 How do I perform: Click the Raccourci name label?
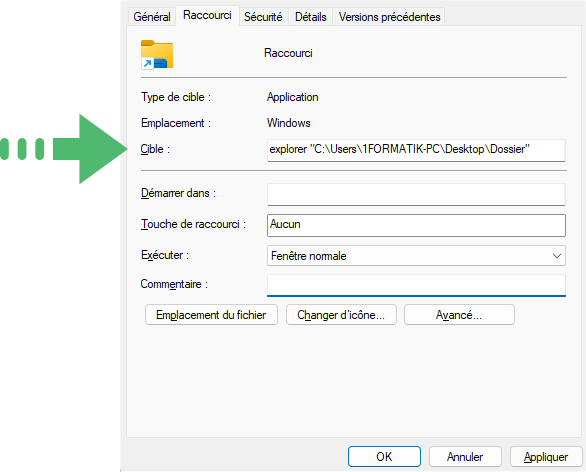tap(288, 53)
